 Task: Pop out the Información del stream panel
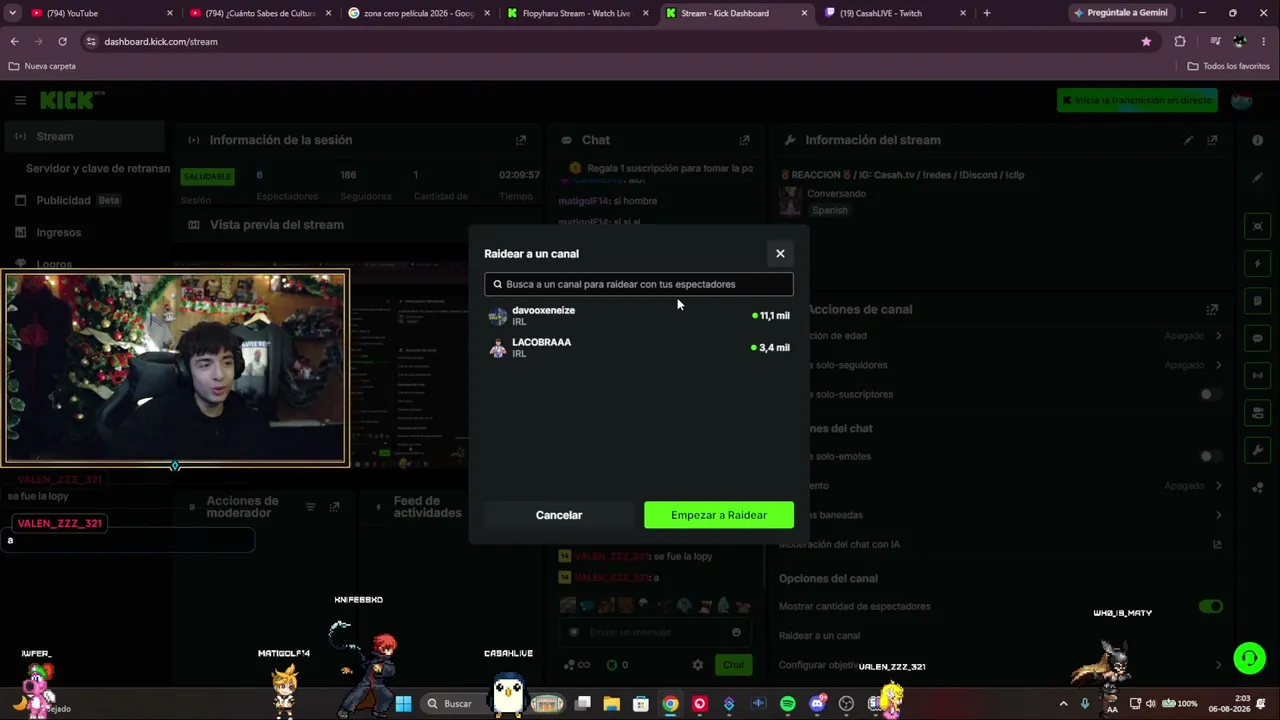[1213, 140]
